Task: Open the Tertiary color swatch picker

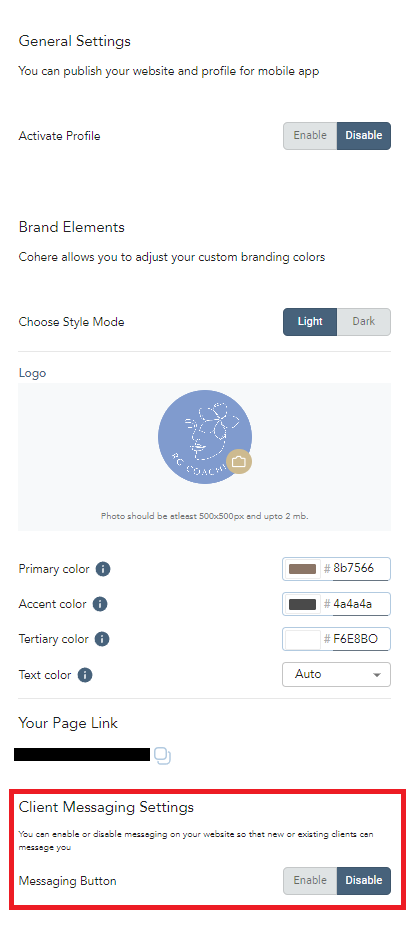Action: click(x=302, y=639)
